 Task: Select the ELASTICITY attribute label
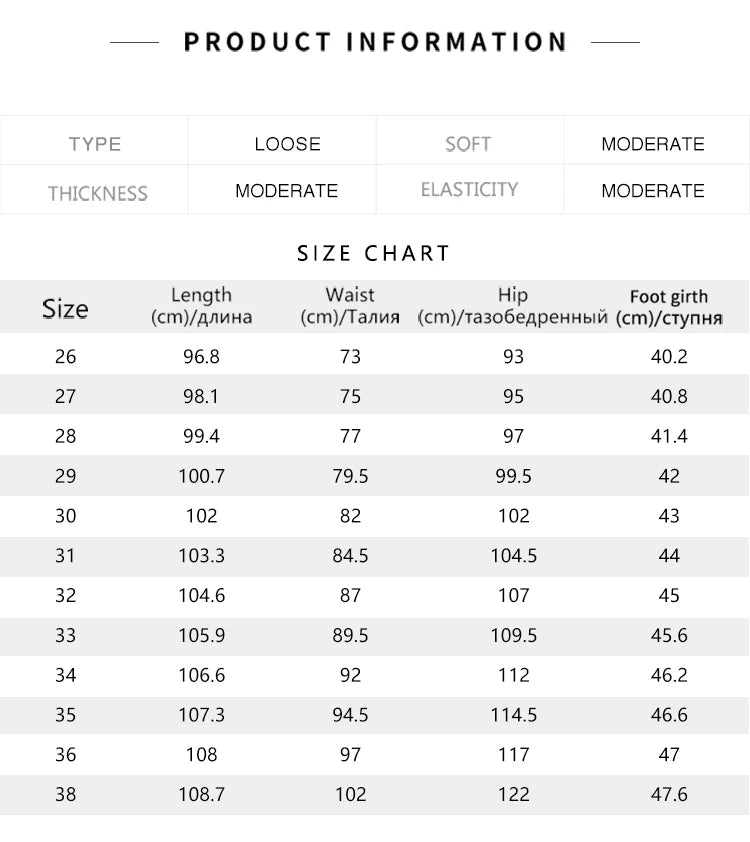click(469, 190)
